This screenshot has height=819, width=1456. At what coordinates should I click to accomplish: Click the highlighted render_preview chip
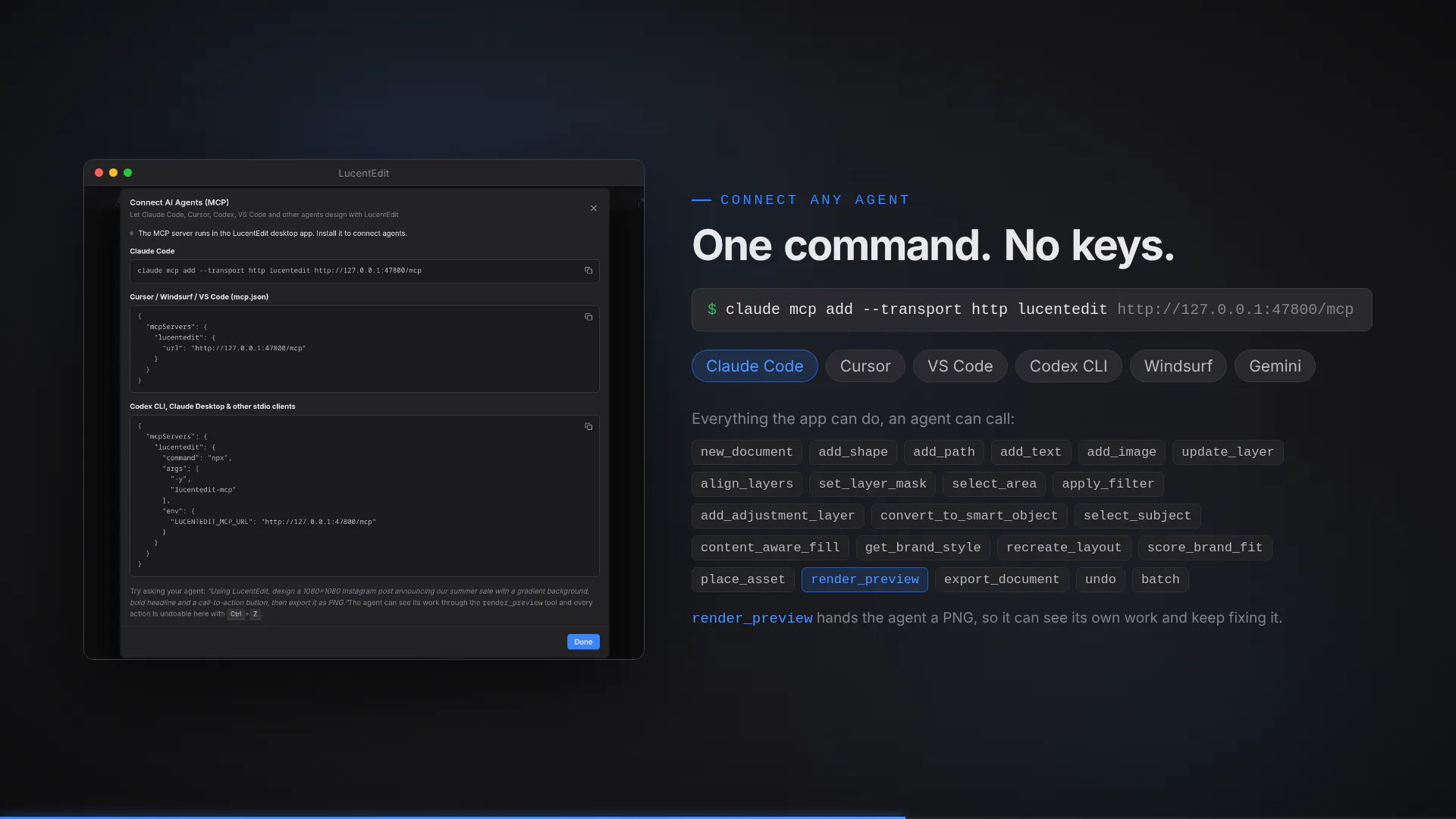pyautogui.click(x=864, y=579)
